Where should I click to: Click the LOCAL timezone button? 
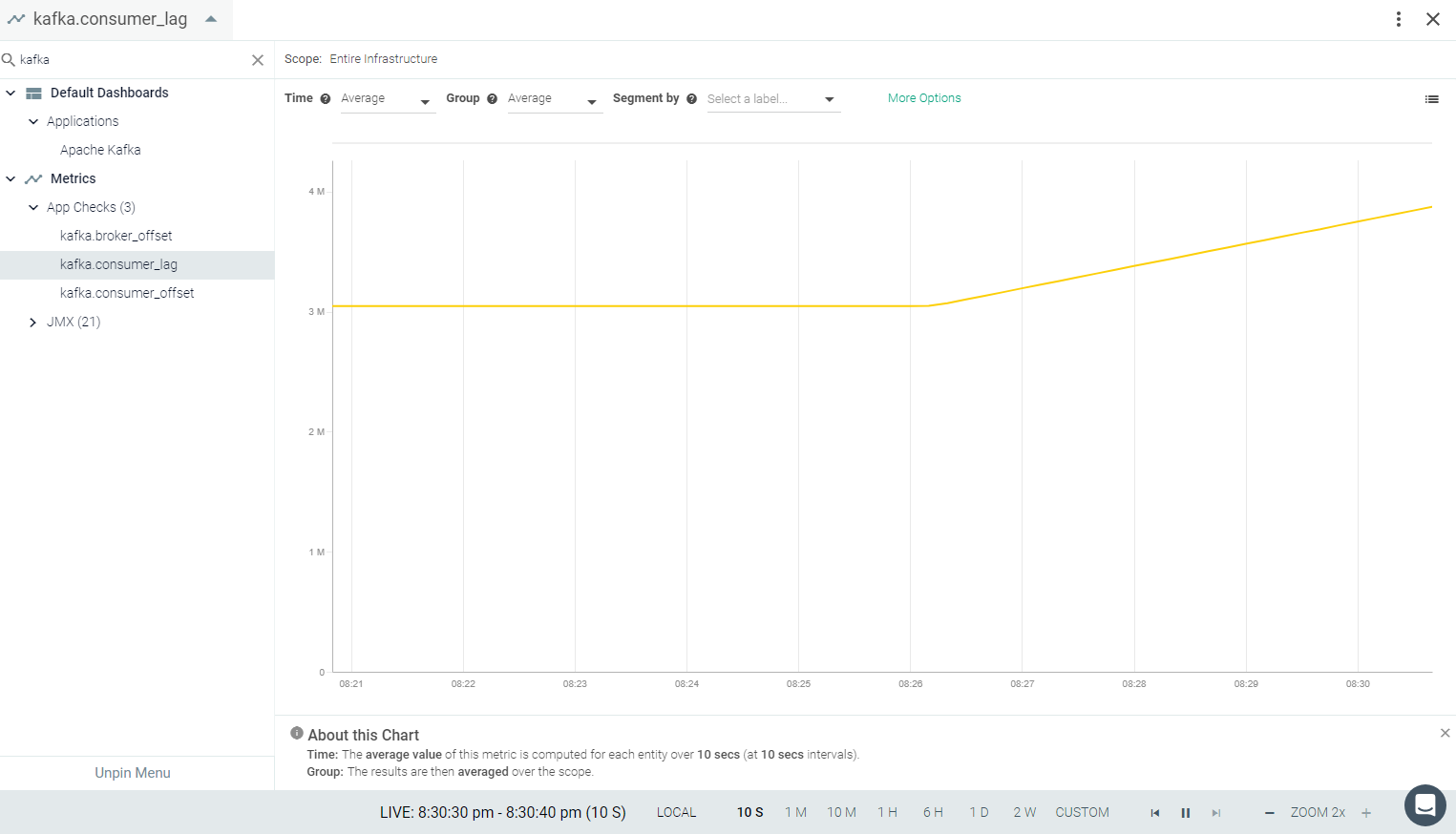[x=676, y=813]
